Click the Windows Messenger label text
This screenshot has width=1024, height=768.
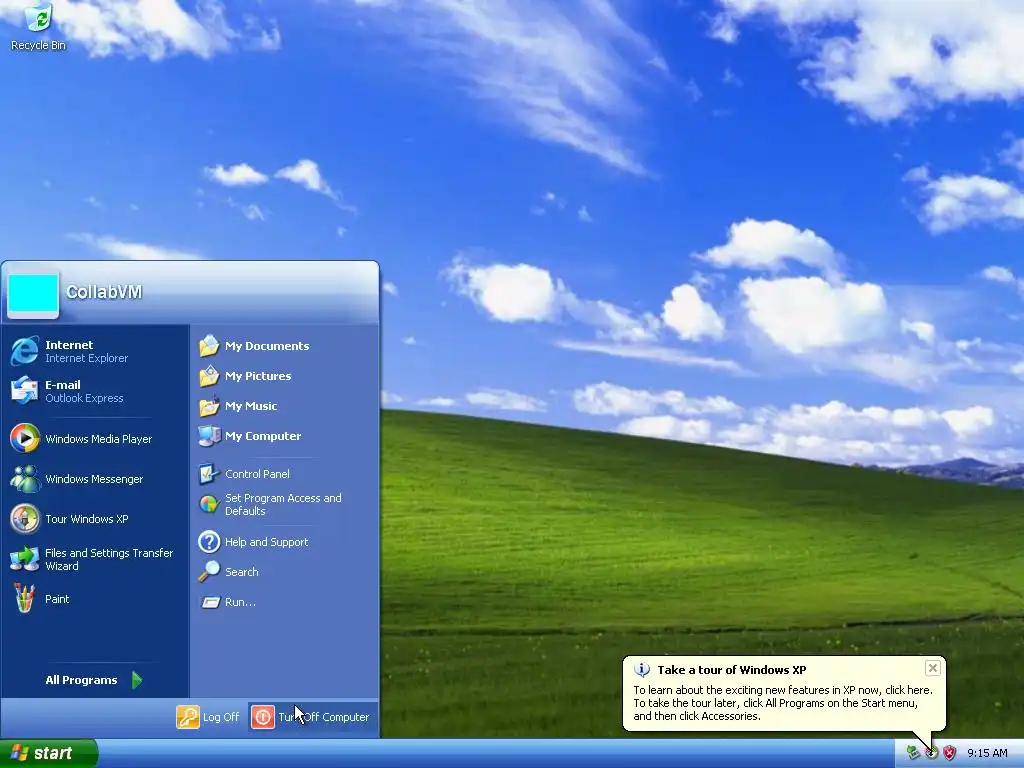coord(94,479)
